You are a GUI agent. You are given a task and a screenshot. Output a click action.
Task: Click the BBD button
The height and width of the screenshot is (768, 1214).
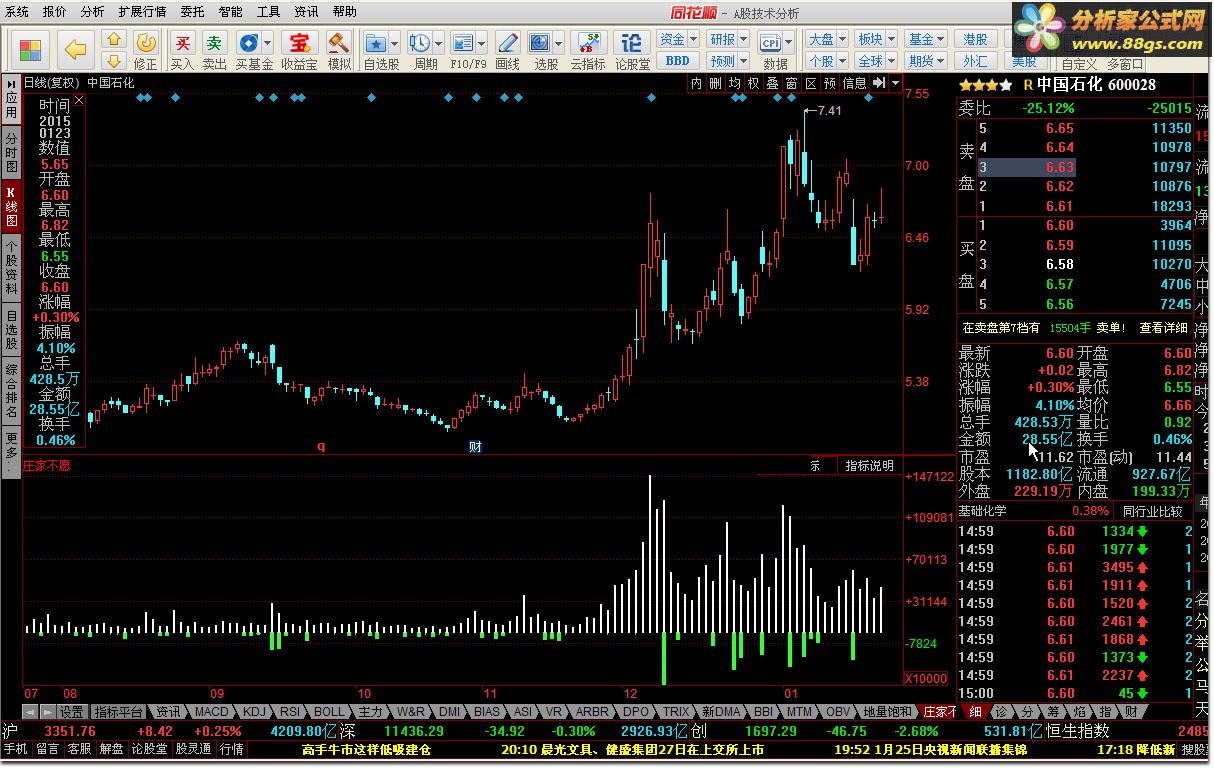[677, 61]
